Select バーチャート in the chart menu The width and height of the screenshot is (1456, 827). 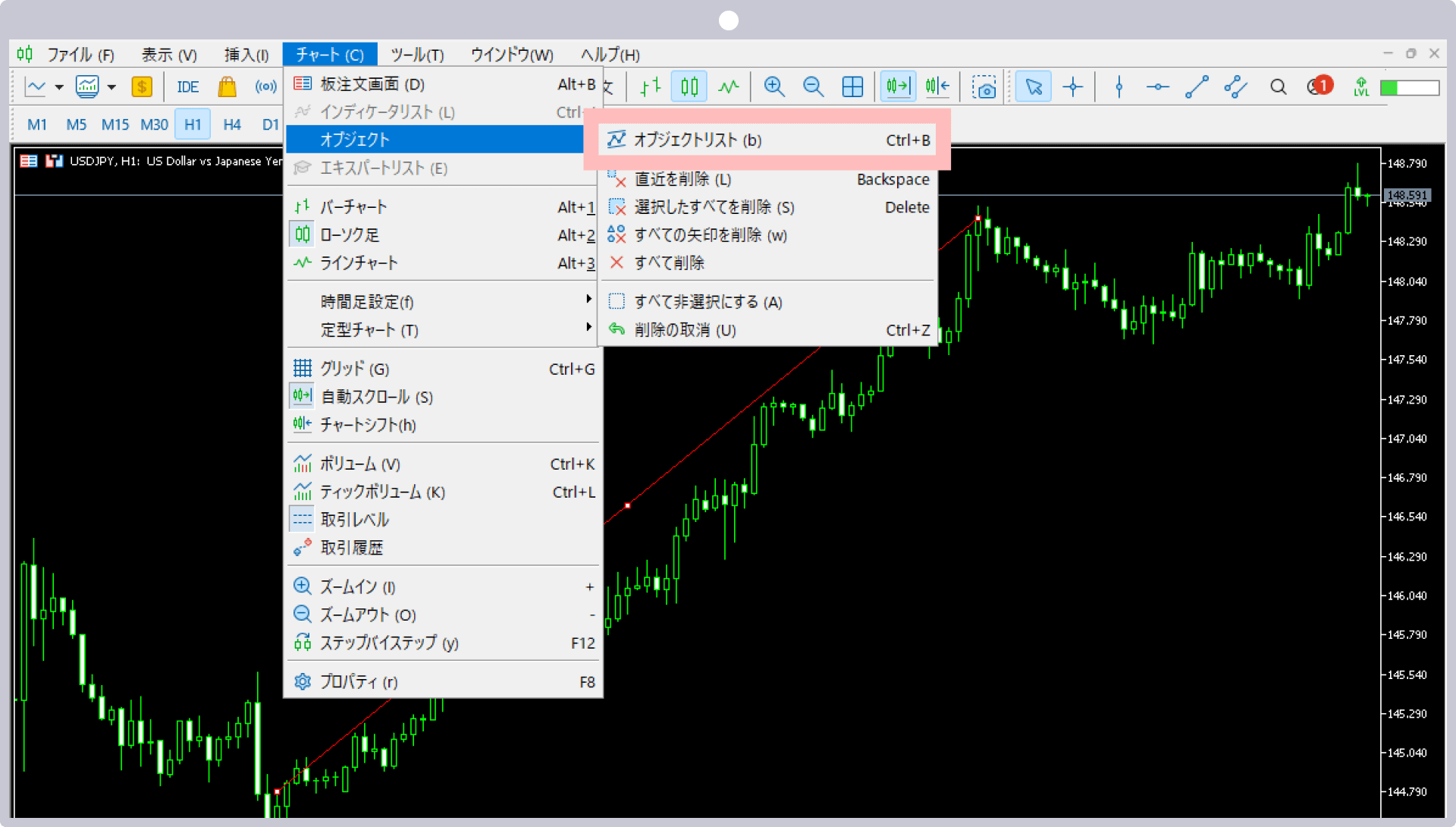444,207
